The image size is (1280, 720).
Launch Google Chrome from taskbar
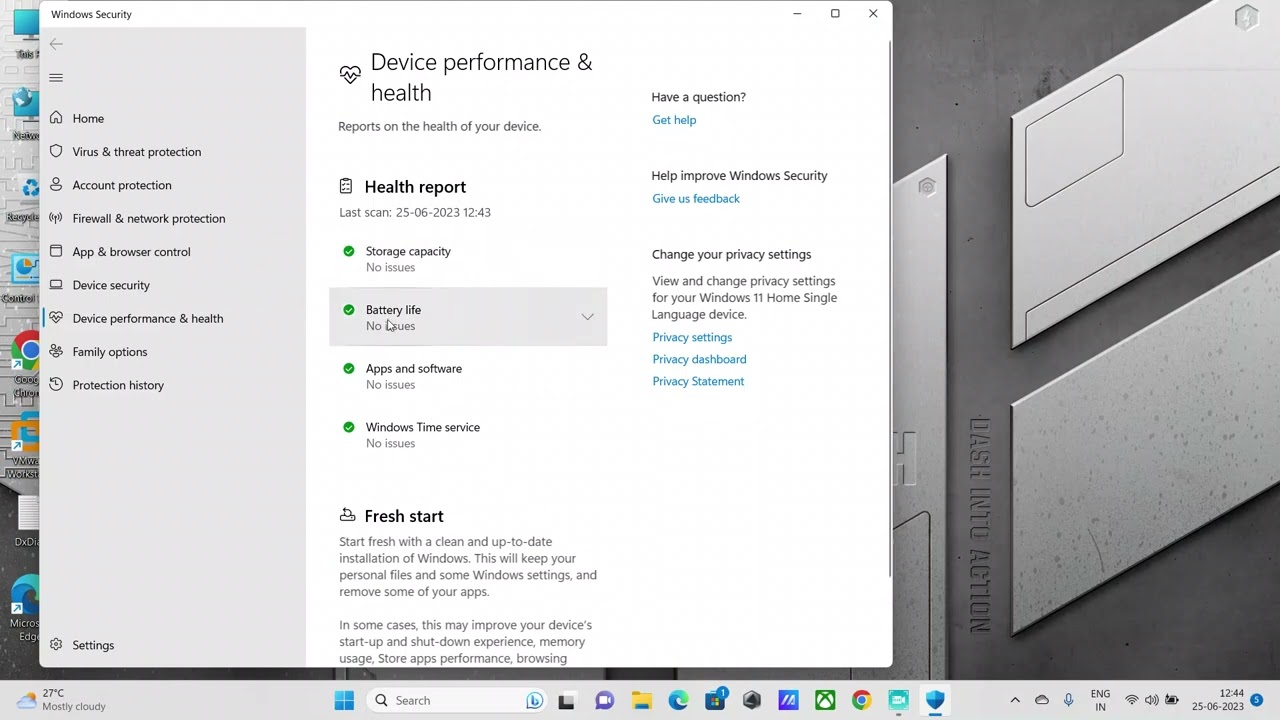(862, 700)
